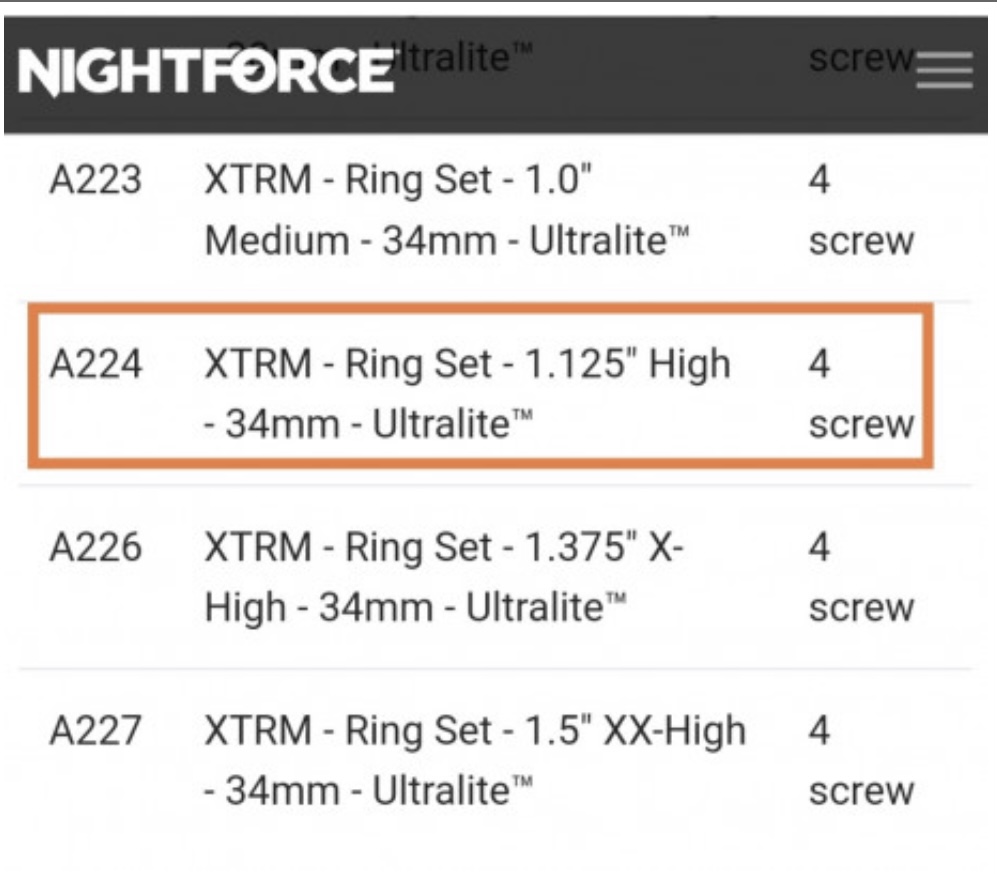Click the screw count for A227

(x=860, y=762)
